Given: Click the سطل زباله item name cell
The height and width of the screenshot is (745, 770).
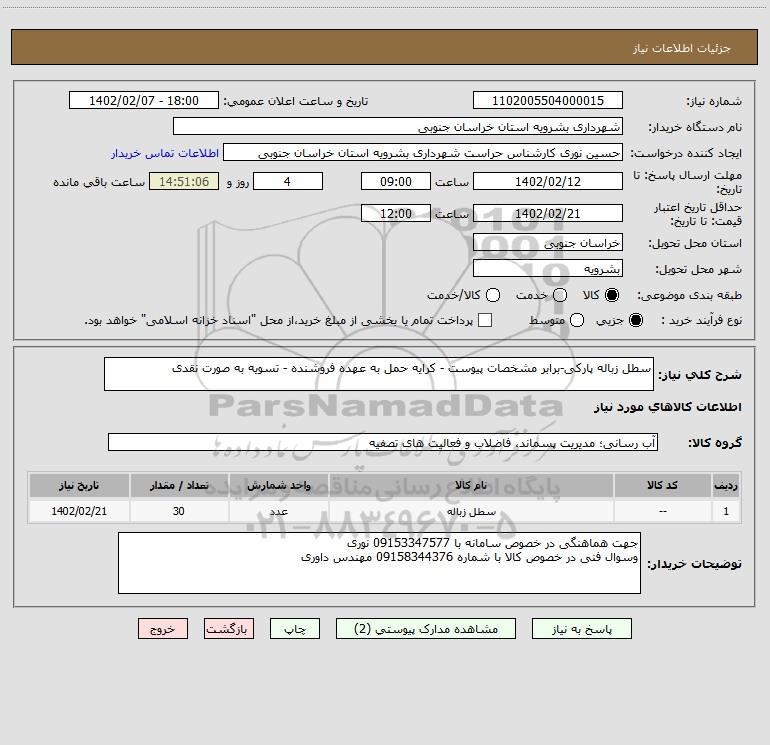Looking at the screenshot, I should coord(471,511).
